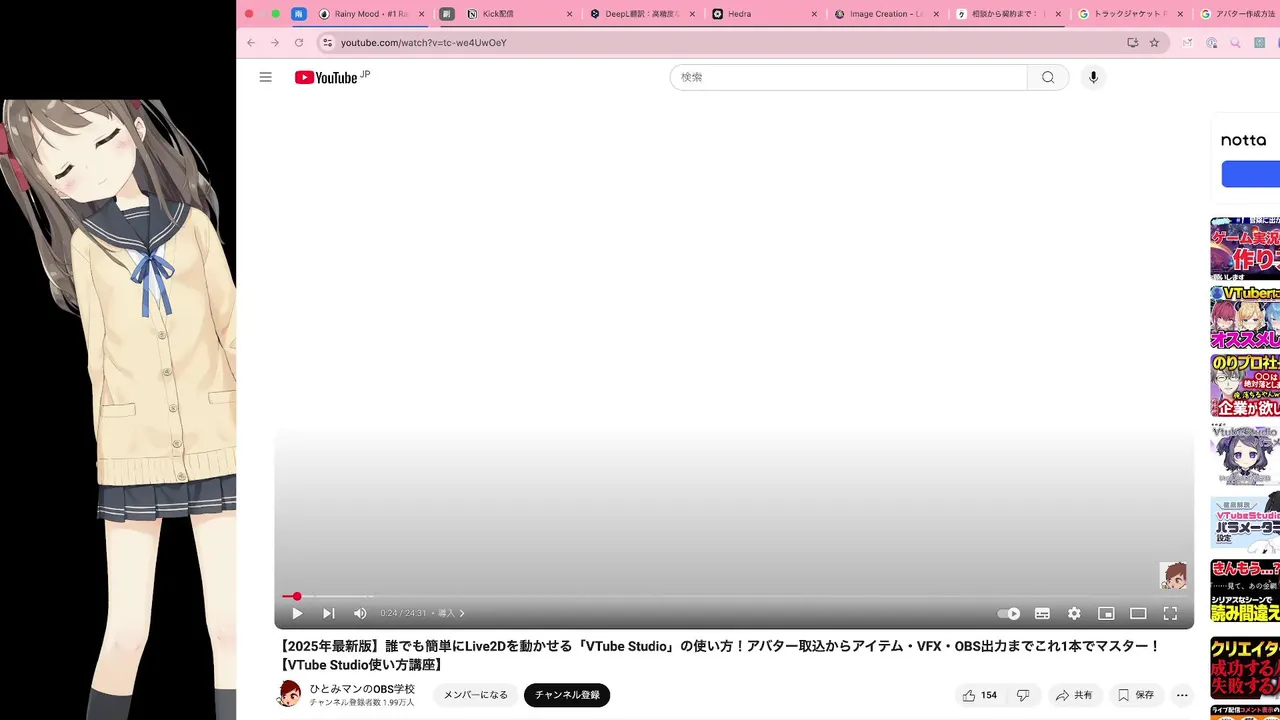Expand the 導入 chapter list

(451, 613)
